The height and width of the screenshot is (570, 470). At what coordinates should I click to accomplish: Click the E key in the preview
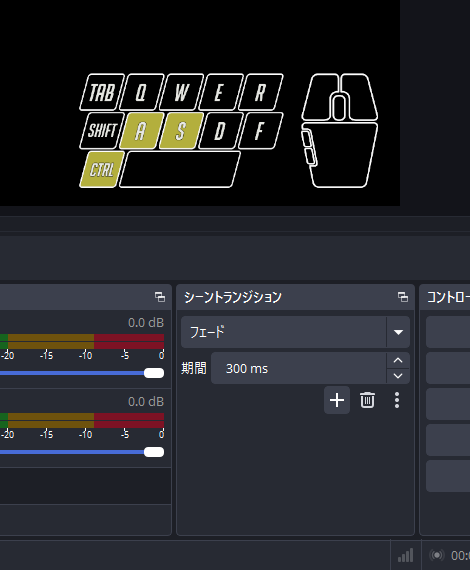tap(221, 92)
